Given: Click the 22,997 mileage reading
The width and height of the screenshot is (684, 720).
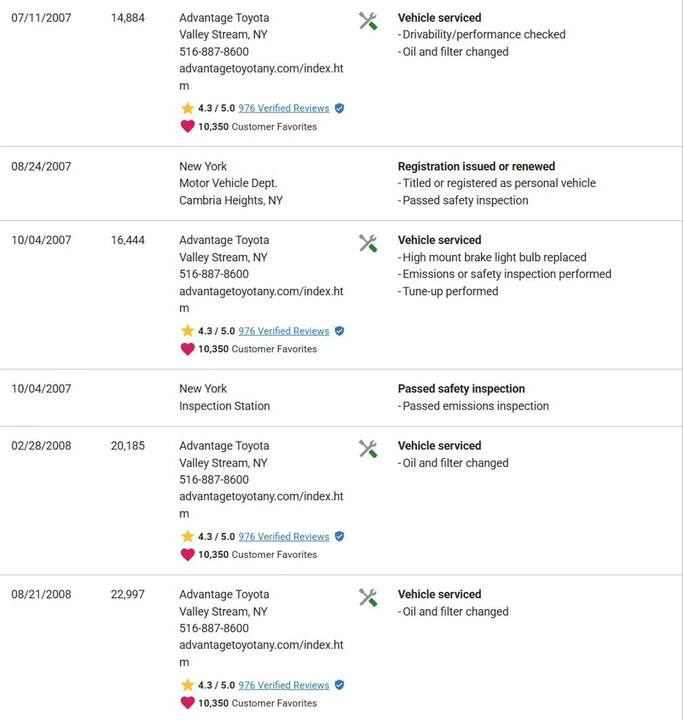Looking at the screenshot, I should (128, 595).
